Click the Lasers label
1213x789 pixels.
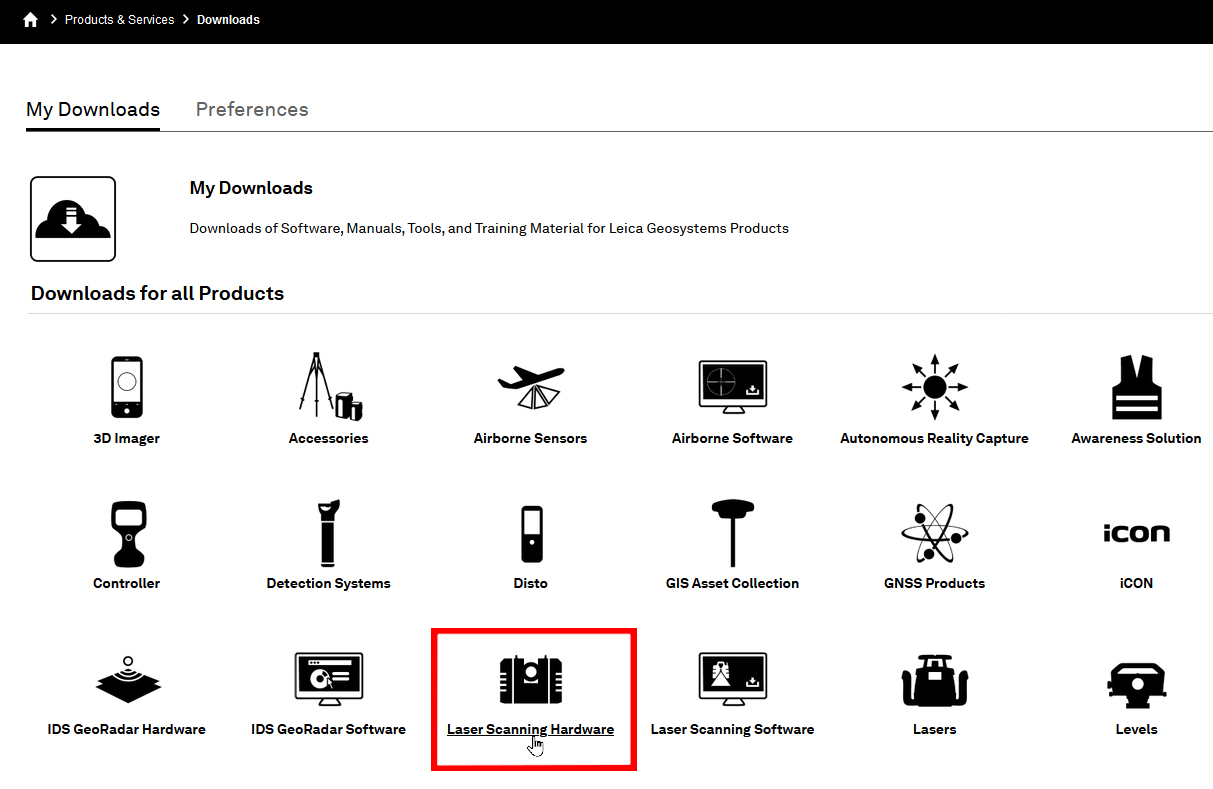(x=934, y=729)
